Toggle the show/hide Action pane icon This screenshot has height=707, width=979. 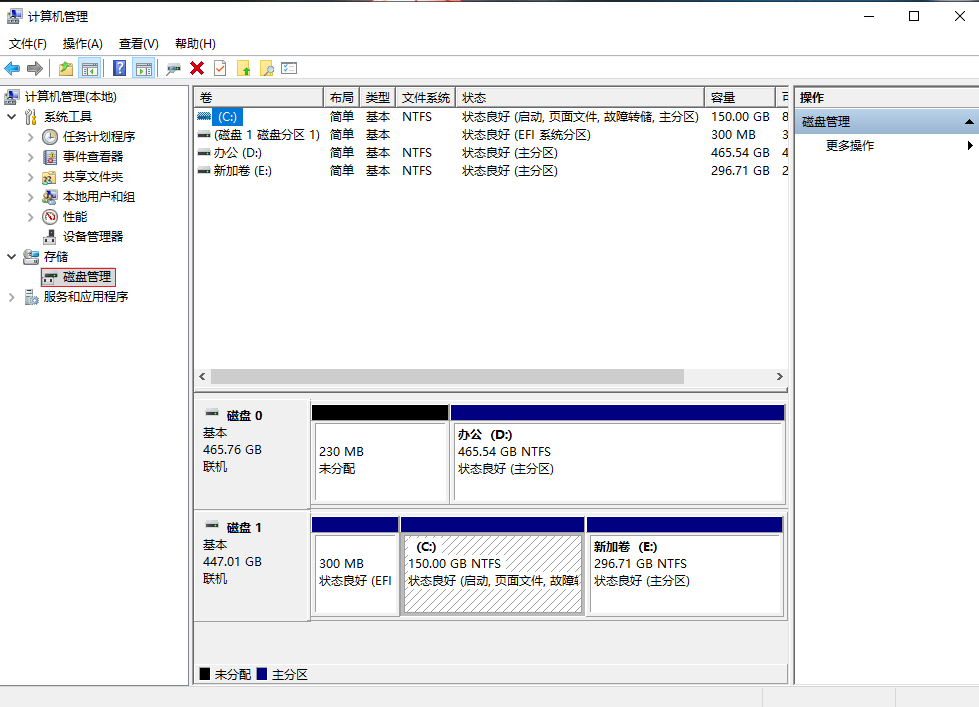pos(144,68)
